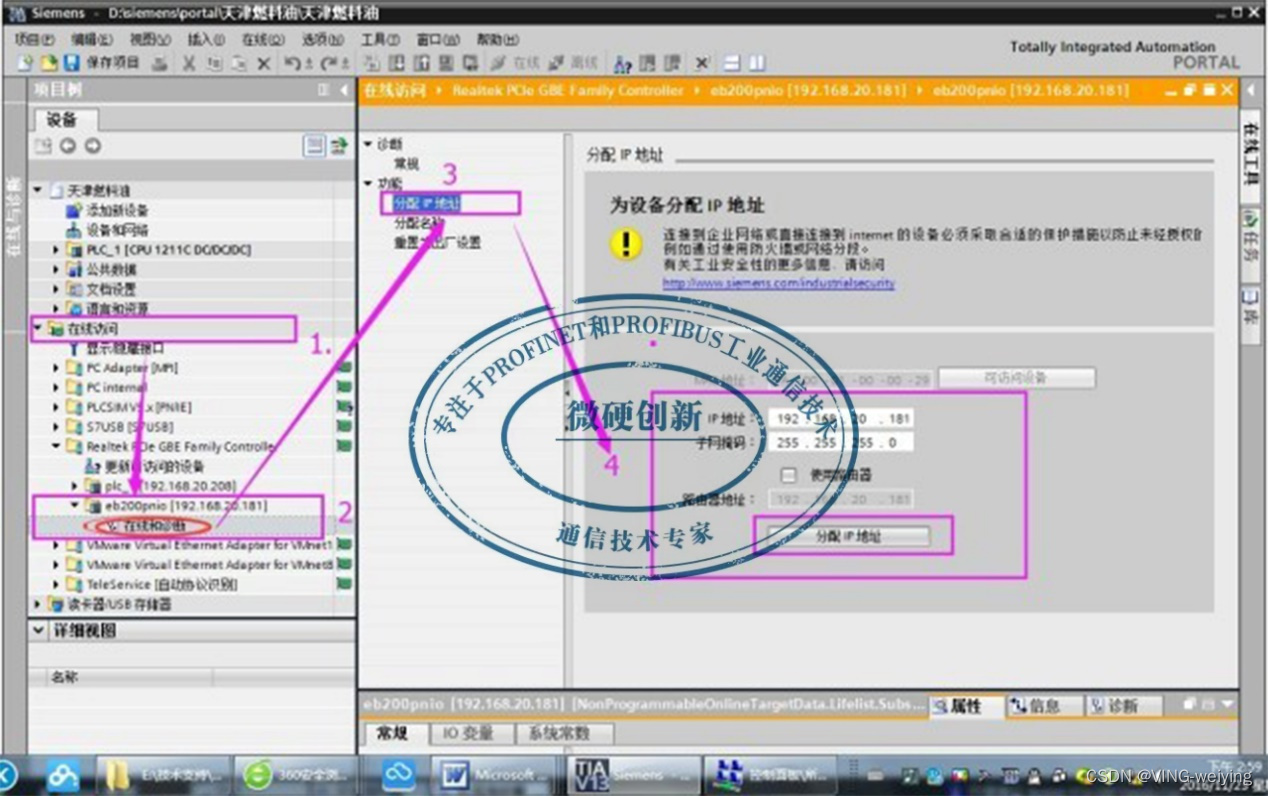Select Online & diagnostics under eb200pnio
The height and width of the screenshot is (796, 1268).
[x=154, y=525]
